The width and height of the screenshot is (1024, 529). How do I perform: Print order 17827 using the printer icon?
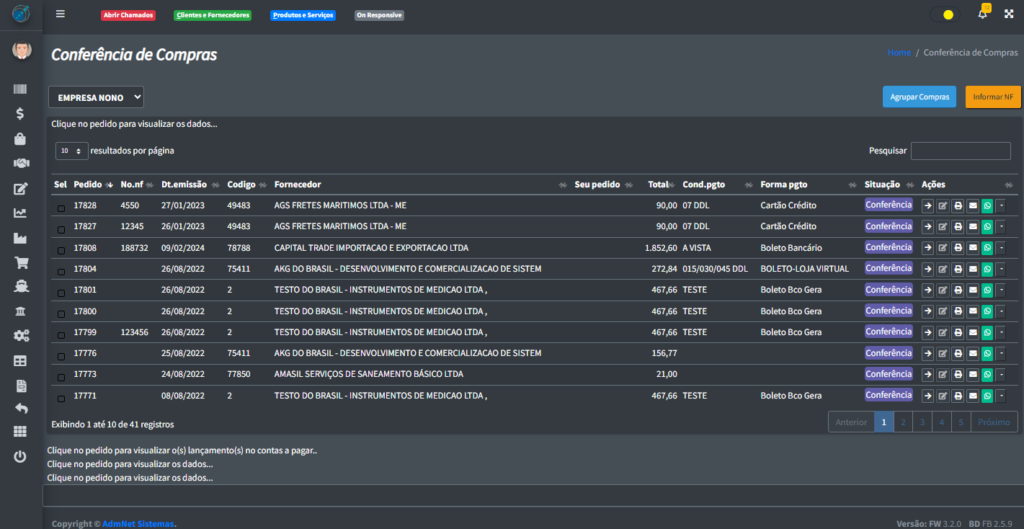[957, 227]
